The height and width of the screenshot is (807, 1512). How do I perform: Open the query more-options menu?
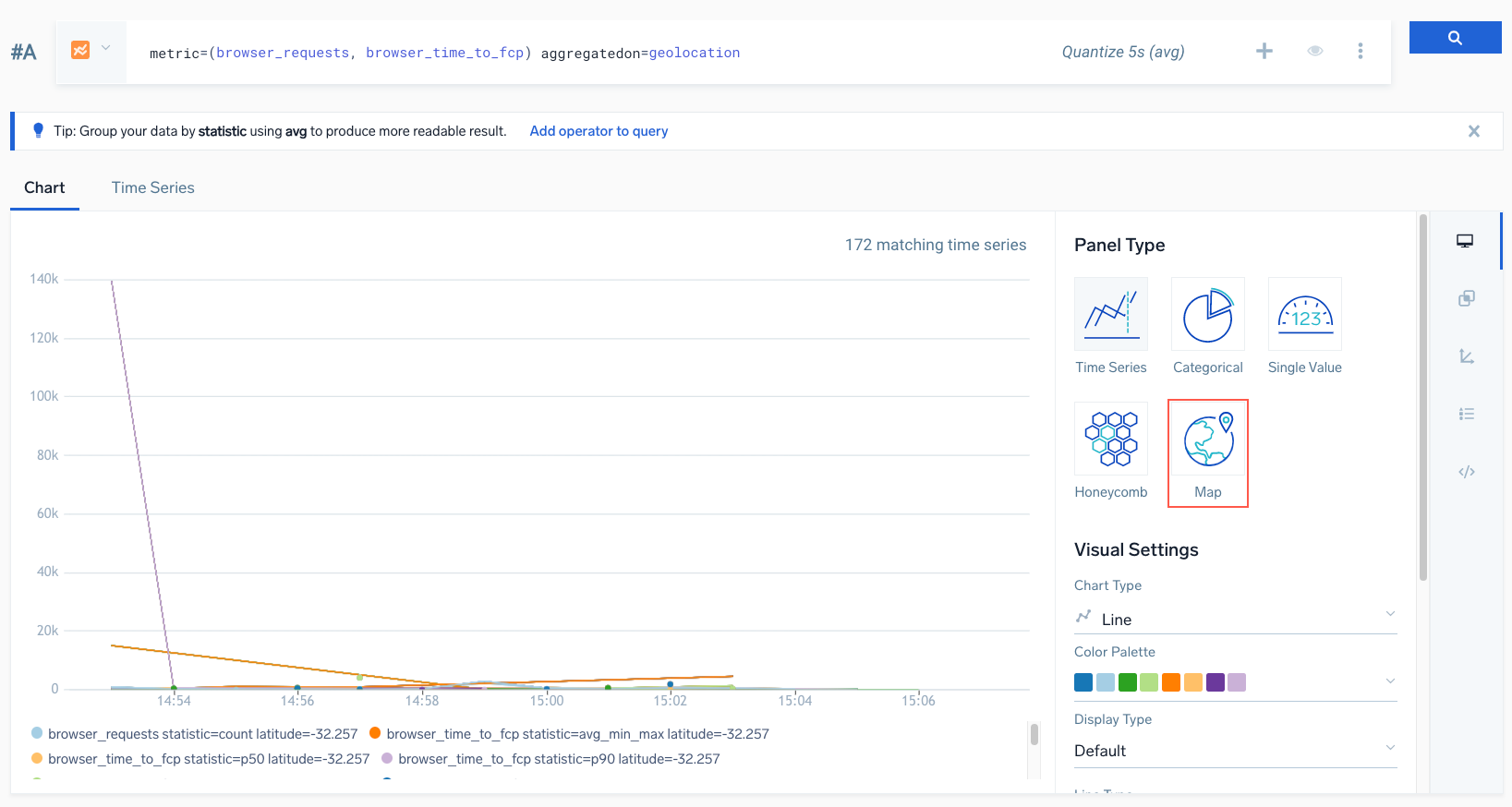tap(1360, 52)
